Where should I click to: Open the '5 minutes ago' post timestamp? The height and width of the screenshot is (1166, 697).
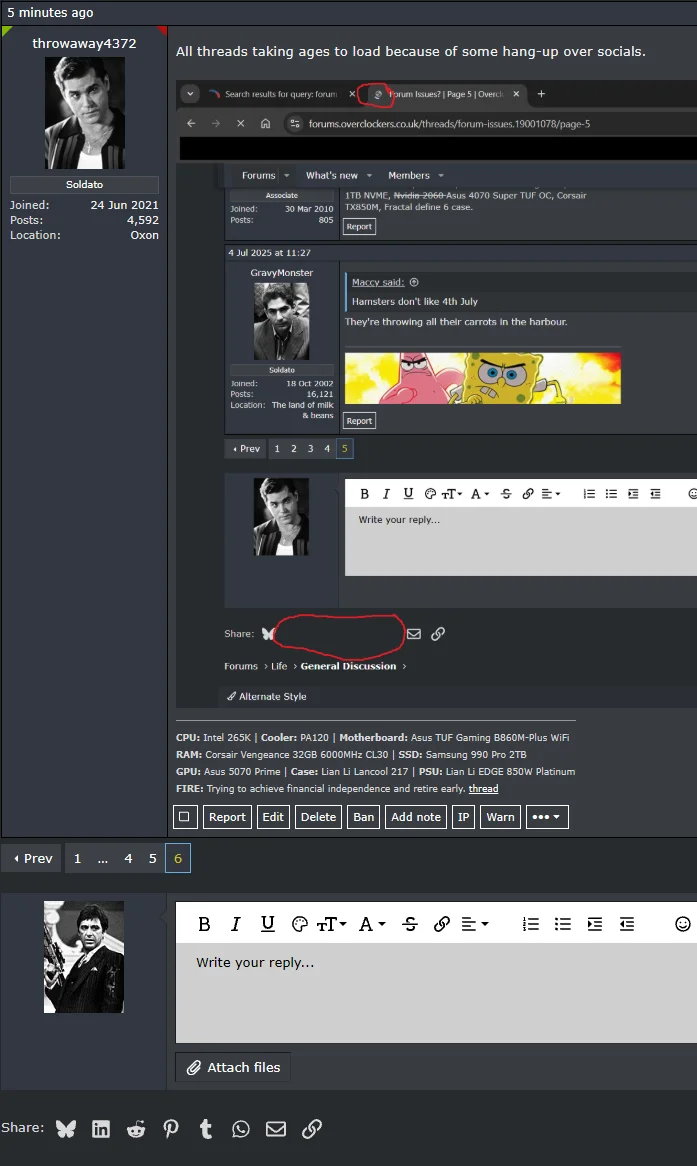tap(51, 13)
